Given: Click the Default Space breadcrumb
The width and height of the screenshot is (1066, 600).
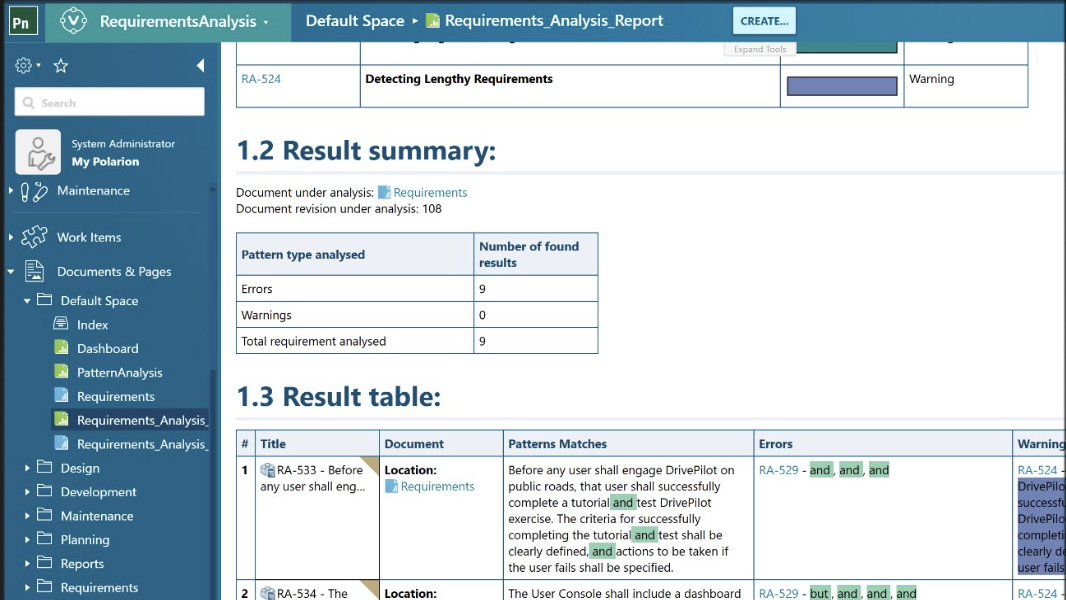Looking at the screenshot, I should (355, 21).
